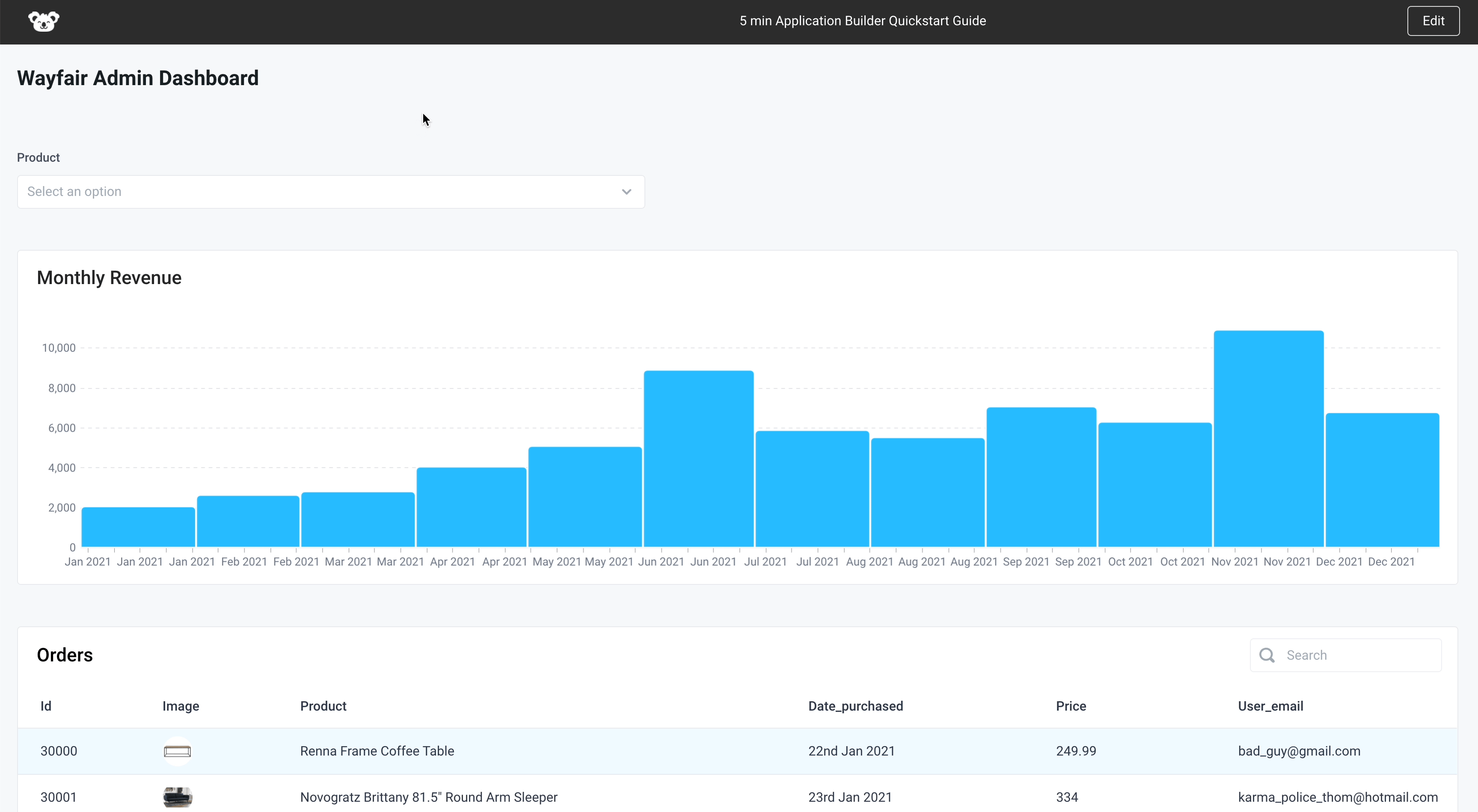The width and height of the screenshot is (1478, 812).
Task: Click the Novogratz Sleeper sofa thumbnail
Action: click(177, 797)
